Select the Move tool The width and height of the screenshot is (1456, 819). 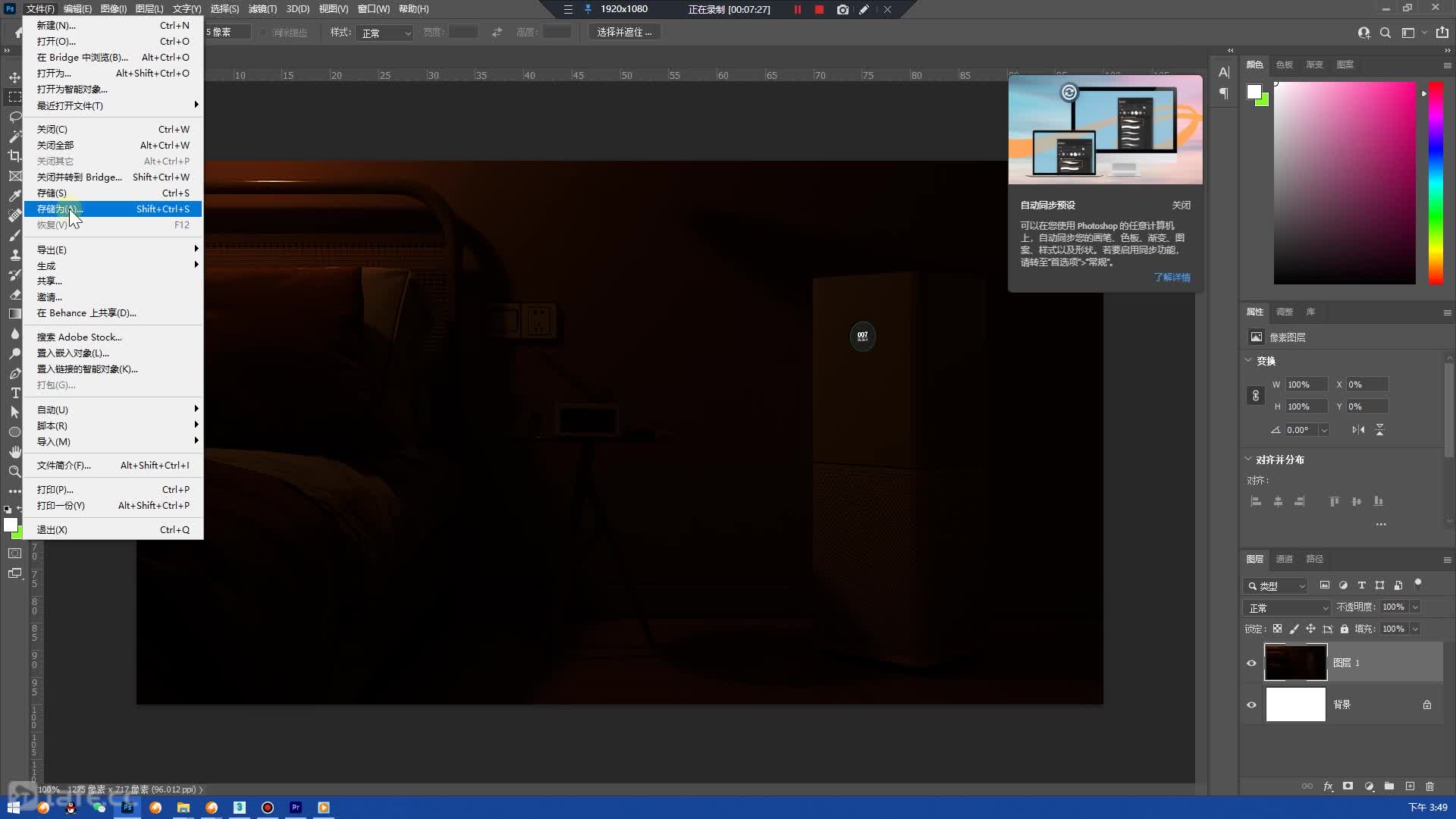14,77
